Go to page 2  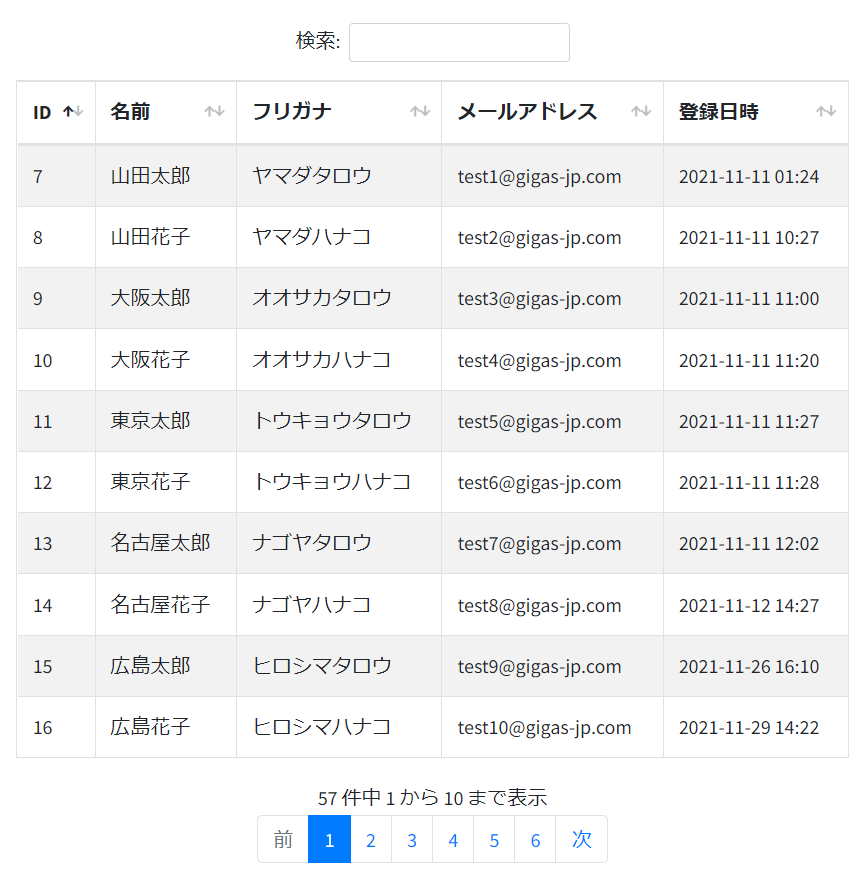pos(371,839)
